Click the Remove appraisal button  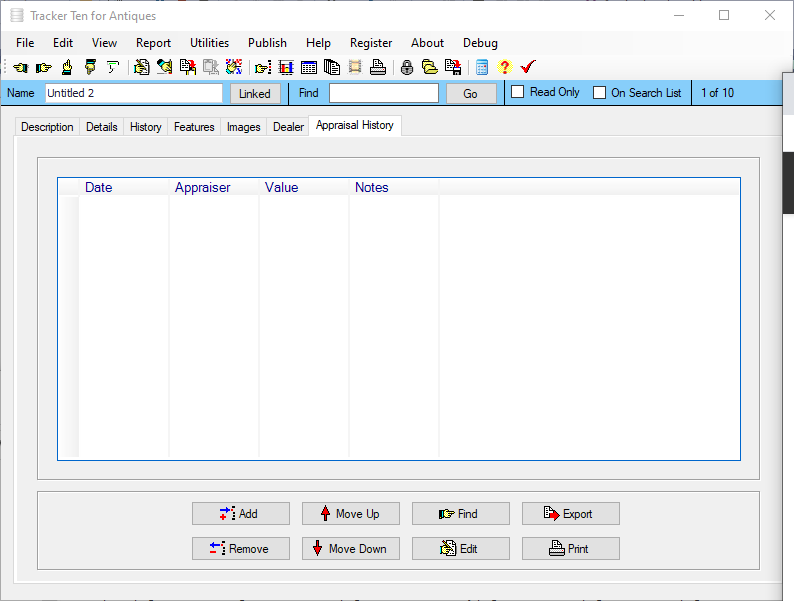[241, 549]
